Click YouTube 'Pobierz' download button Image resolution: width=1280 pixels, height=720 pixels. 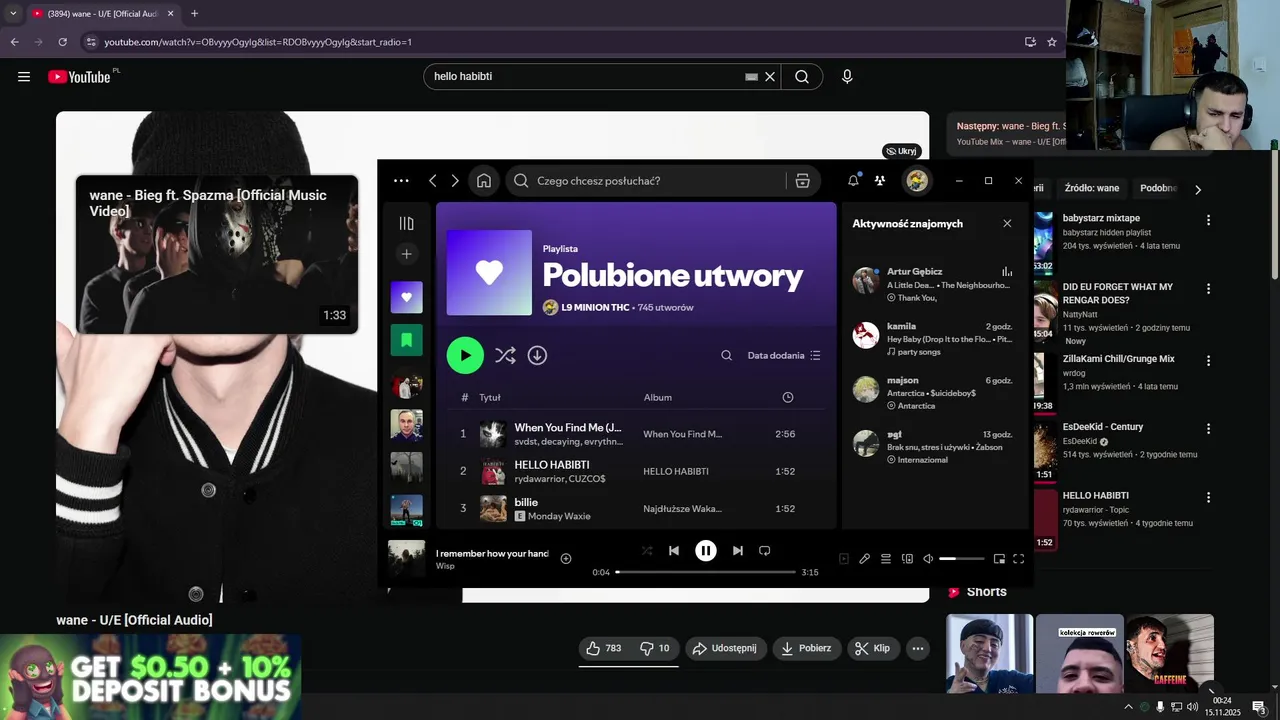(x=807, y=649)
